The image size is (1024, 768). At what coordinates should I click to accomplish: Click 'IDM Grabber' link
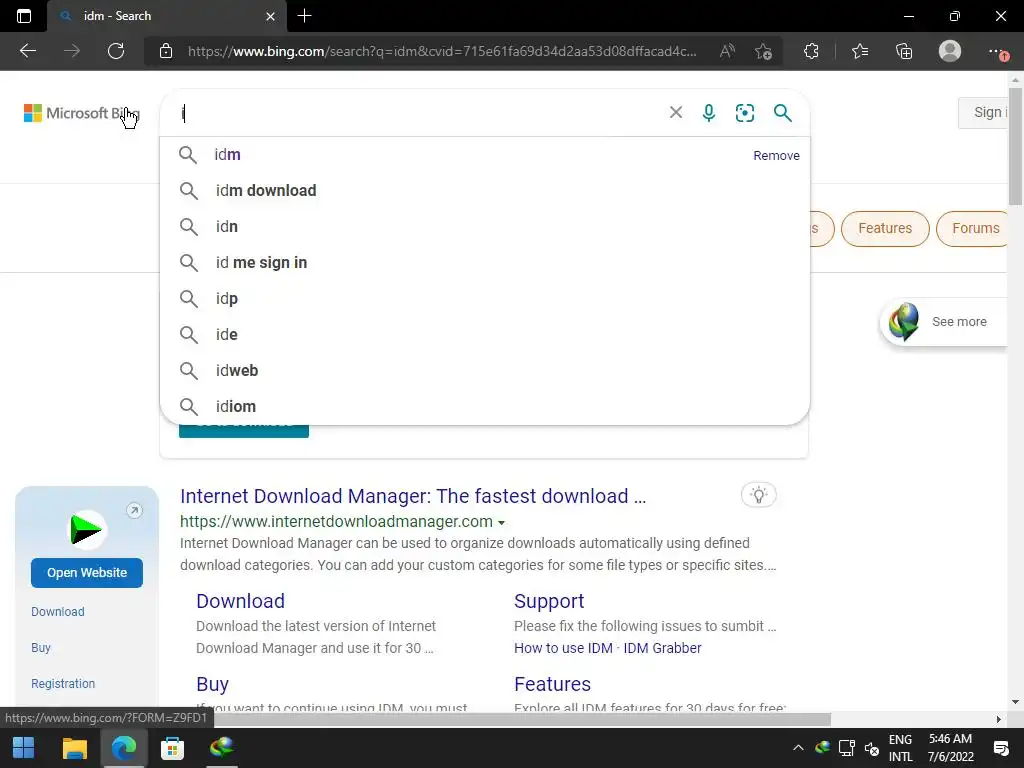[x=662, y=648]
